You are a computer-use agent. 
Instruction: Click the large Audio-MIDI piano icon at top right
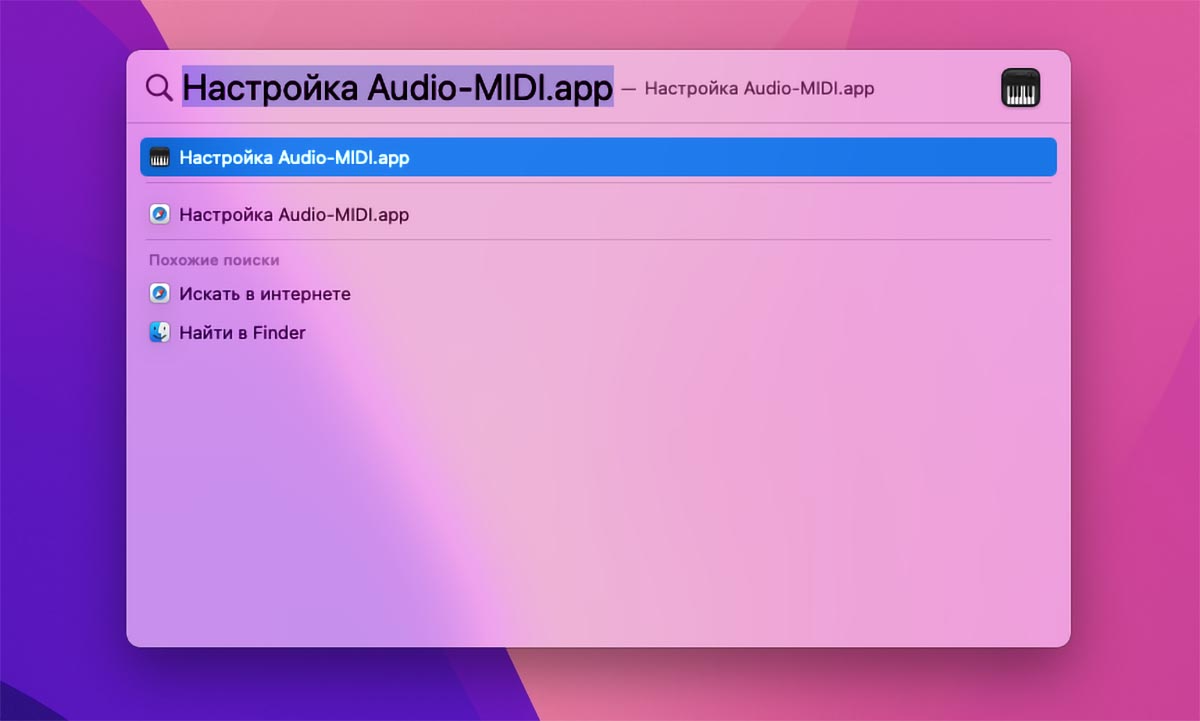[x=1020, y=88]
